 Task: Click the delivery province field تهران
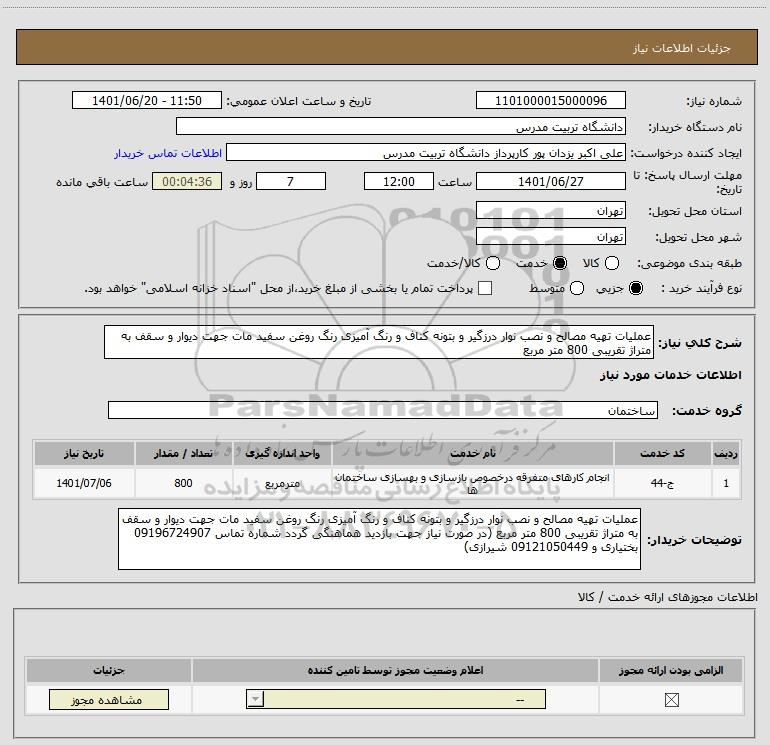click(550, 210)
